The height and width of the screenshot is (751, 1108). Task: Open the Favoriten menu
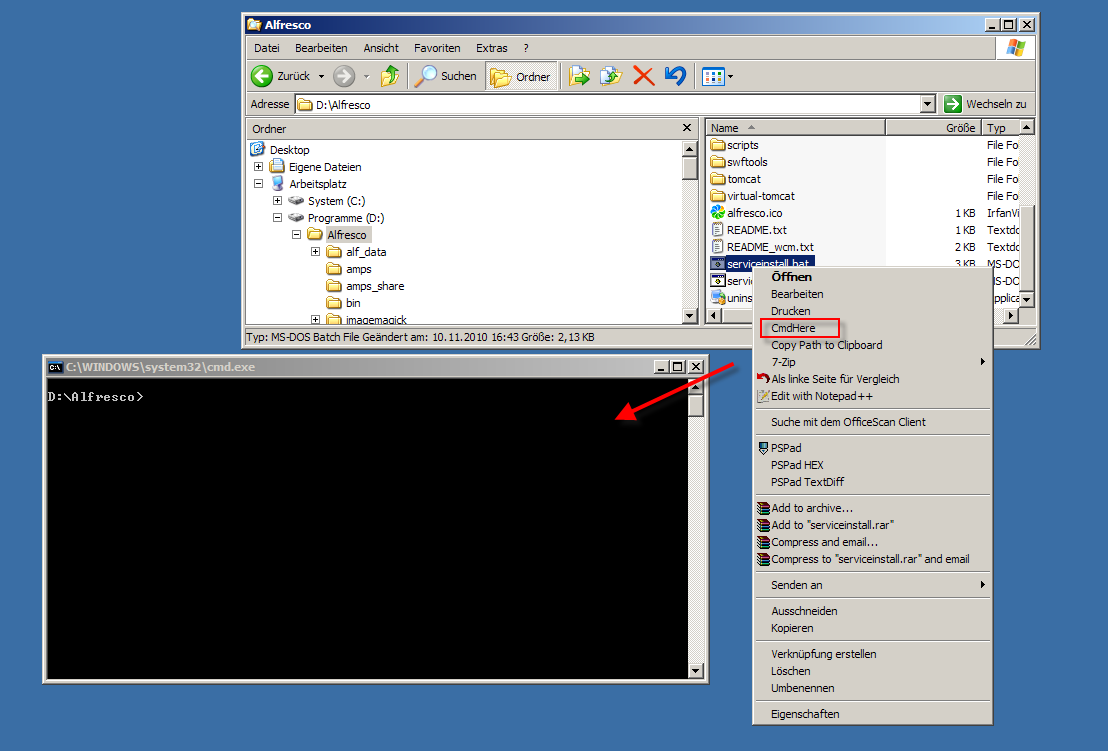coord(437,48)
